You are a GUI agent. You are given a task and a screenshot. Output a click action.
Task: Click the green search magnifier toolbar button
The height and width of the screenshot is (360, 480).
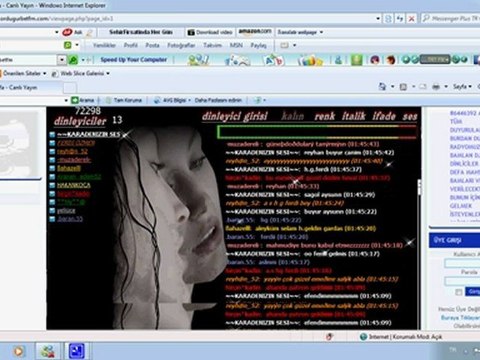73,60
